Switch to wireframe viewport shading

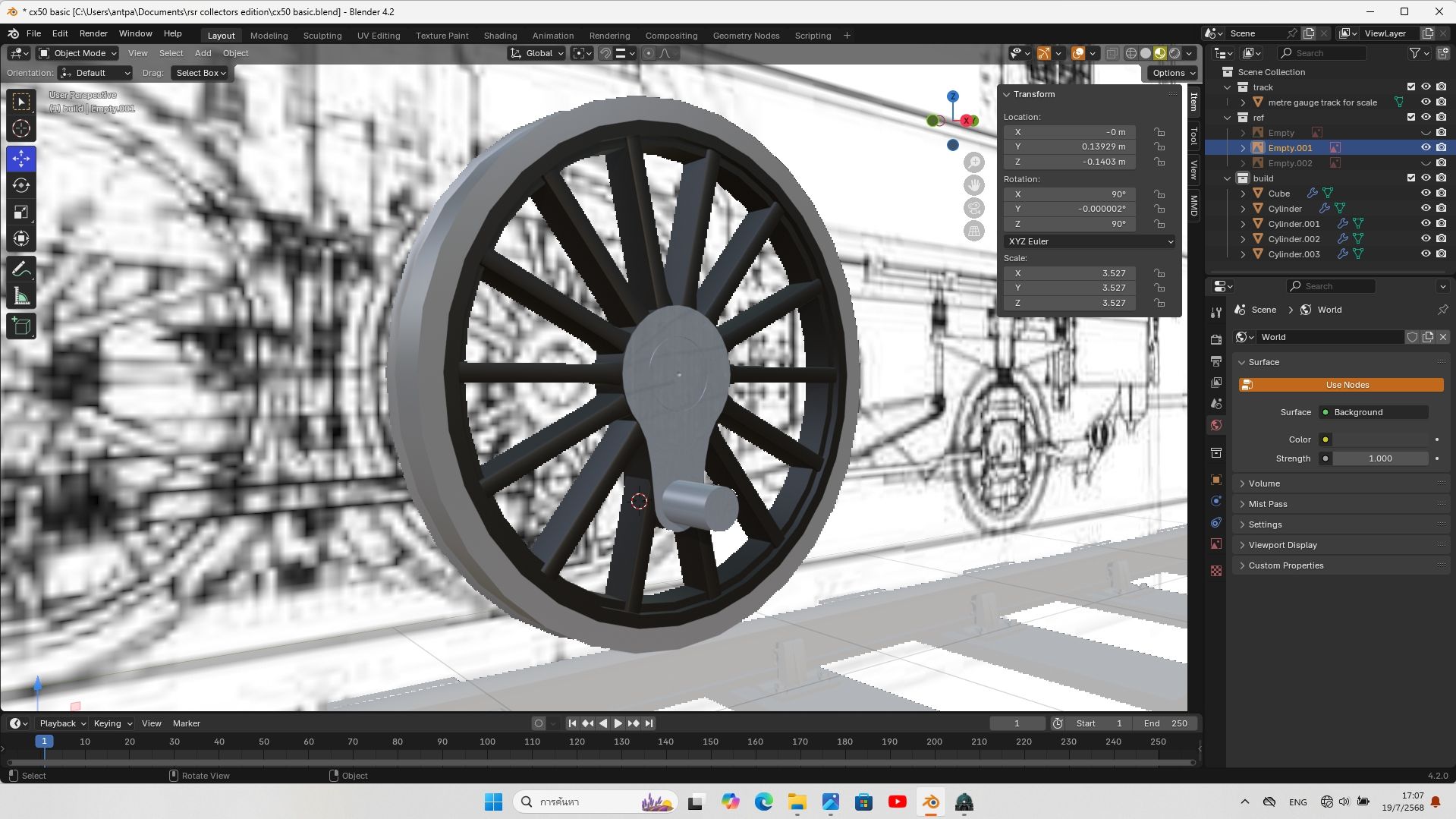tap(1131, 53)
